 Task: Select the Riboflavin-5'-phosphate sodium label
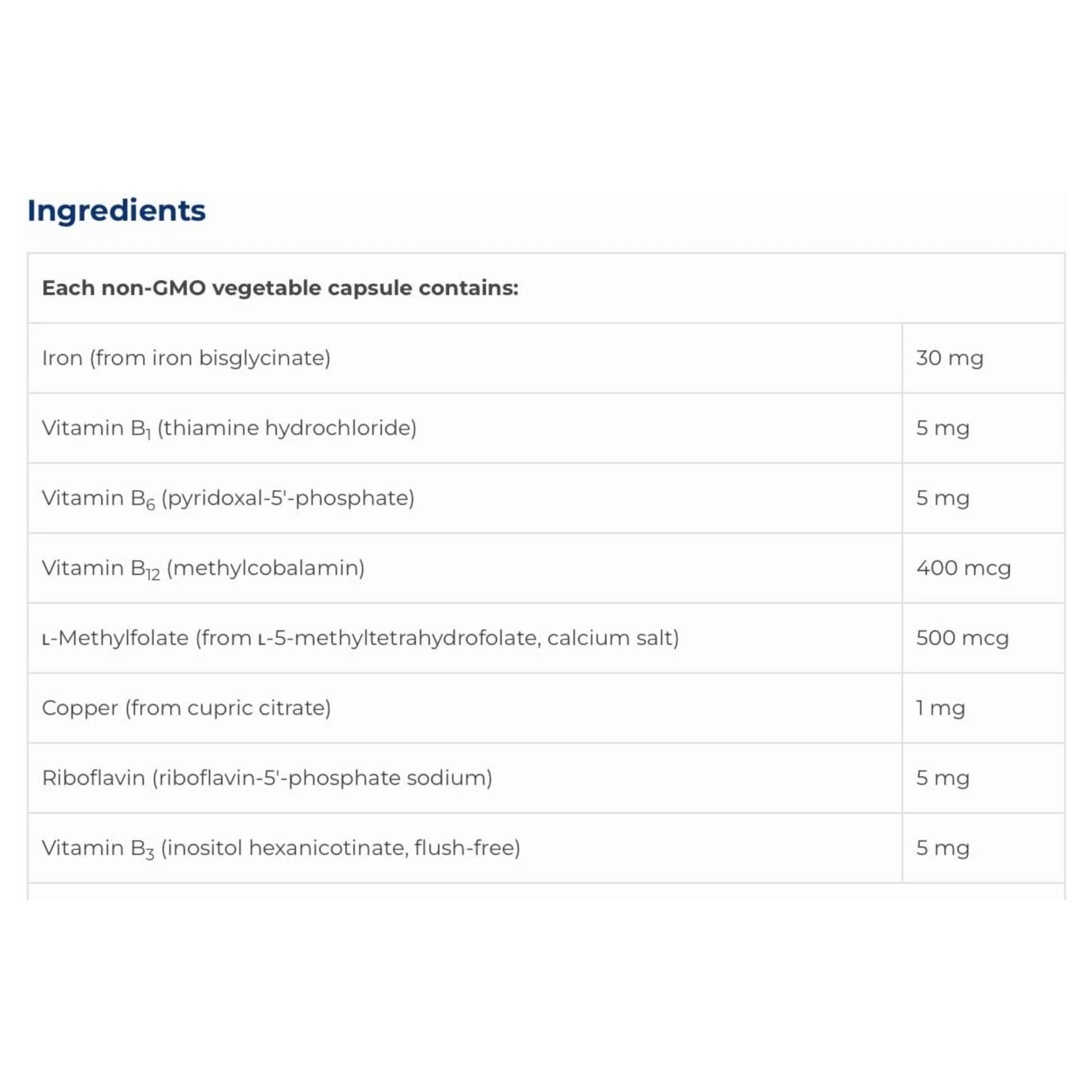pos(267,778)
